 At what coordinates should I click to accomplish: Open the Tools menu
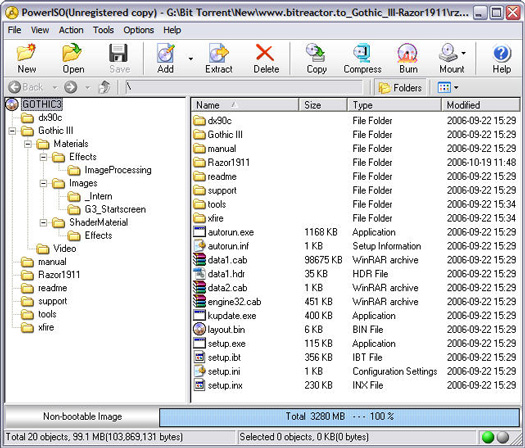pos(103,30)
